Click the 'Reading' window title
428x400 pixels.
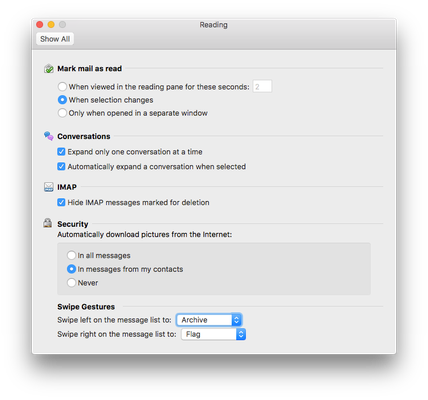point(213,25)
